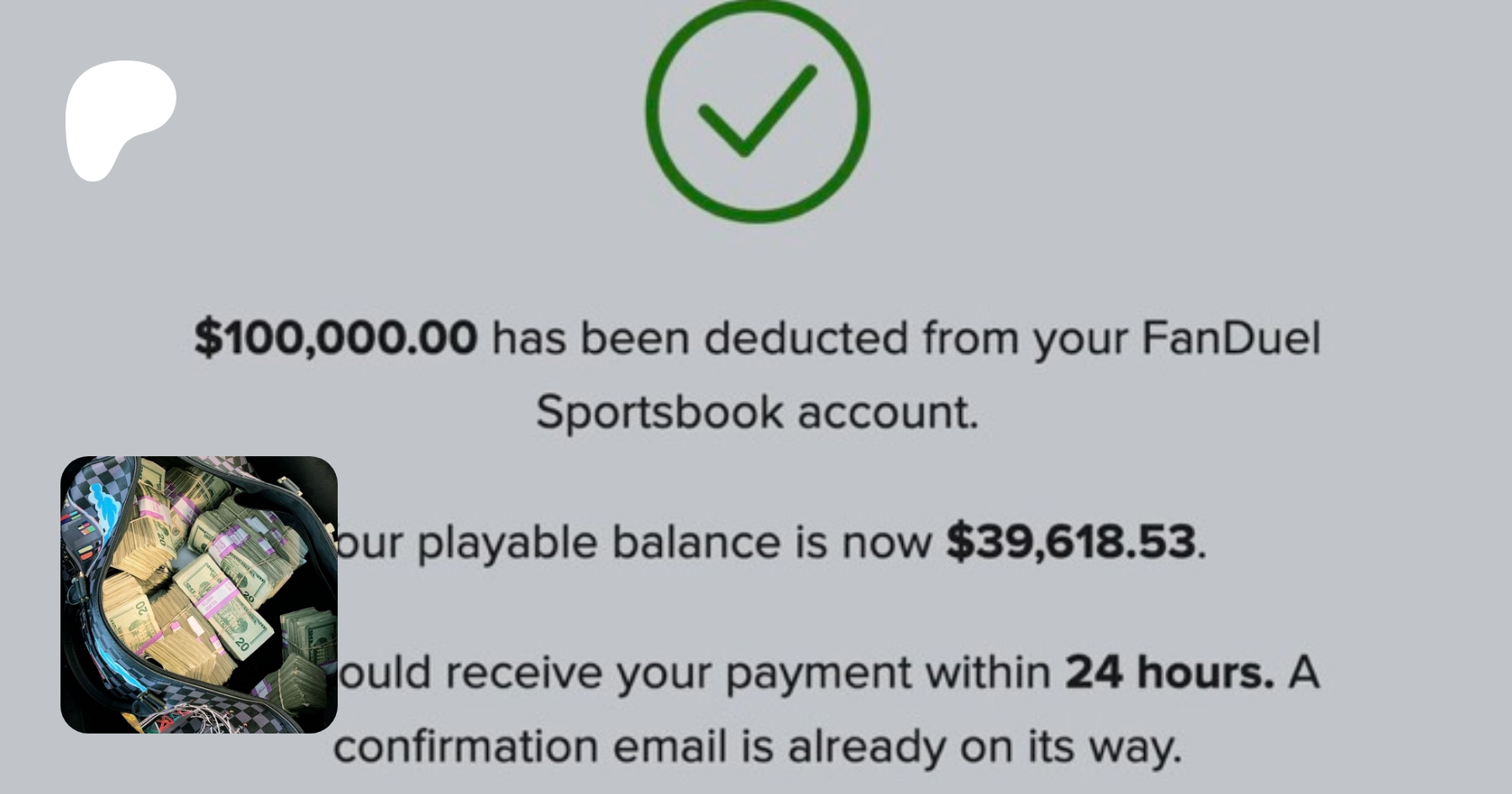Click the 'Sportsbook account.' text line
The width and height of the screenshot is (1512, 794).
tap(757, 413)
